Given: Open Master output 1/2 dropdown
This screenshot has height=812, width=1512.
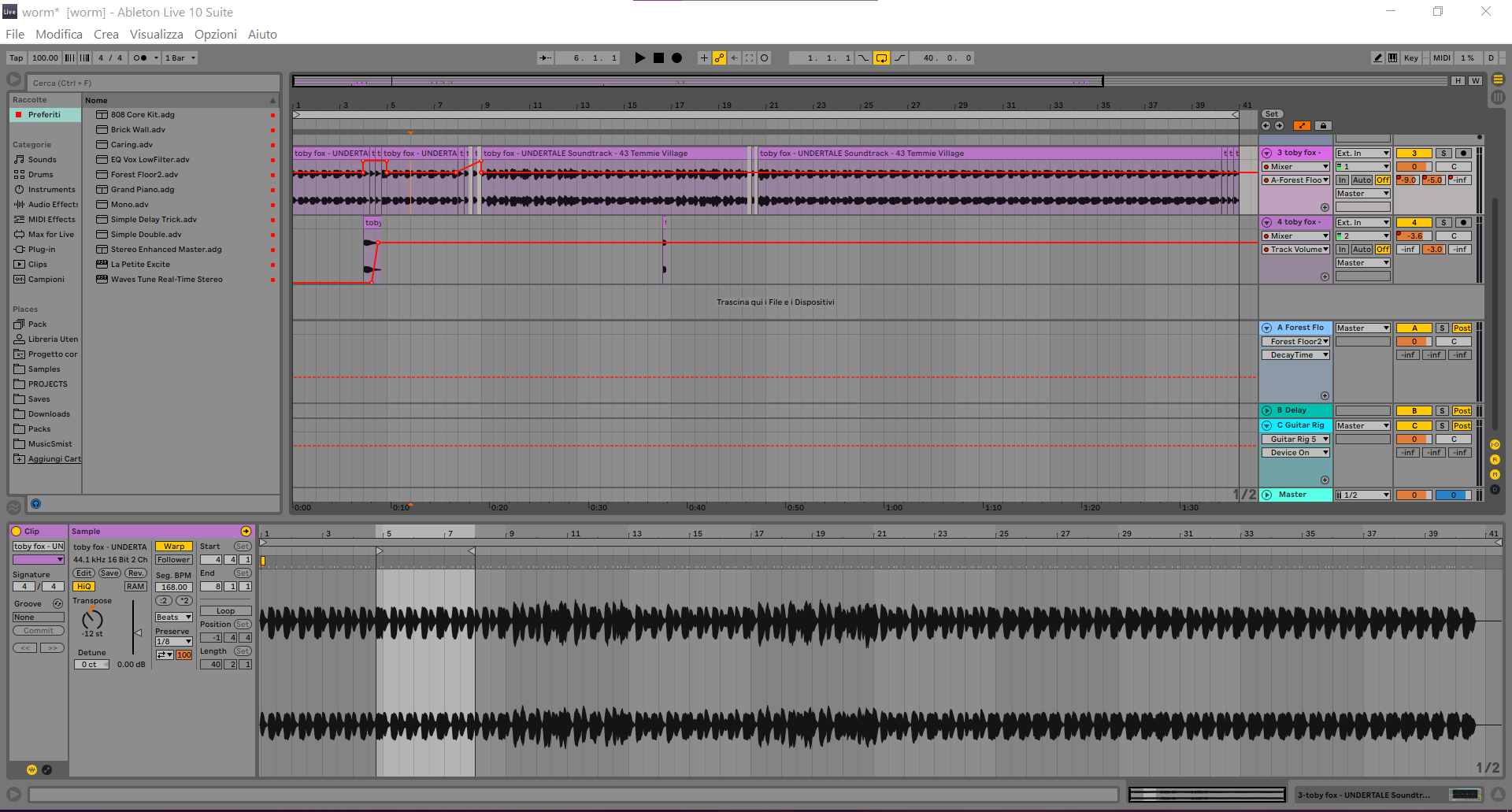Looking at the screenshot, I should point(1362,495).
